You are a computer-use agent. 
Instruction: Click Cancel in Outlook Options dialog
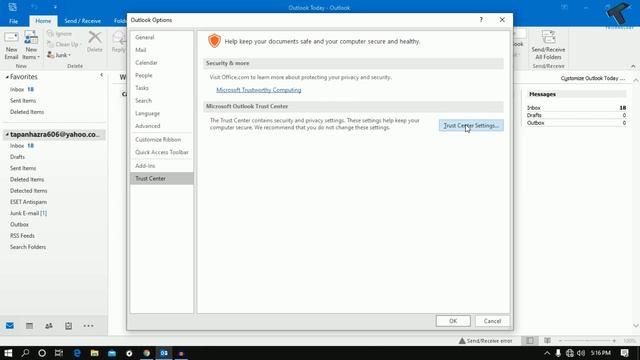pos(492,321)
